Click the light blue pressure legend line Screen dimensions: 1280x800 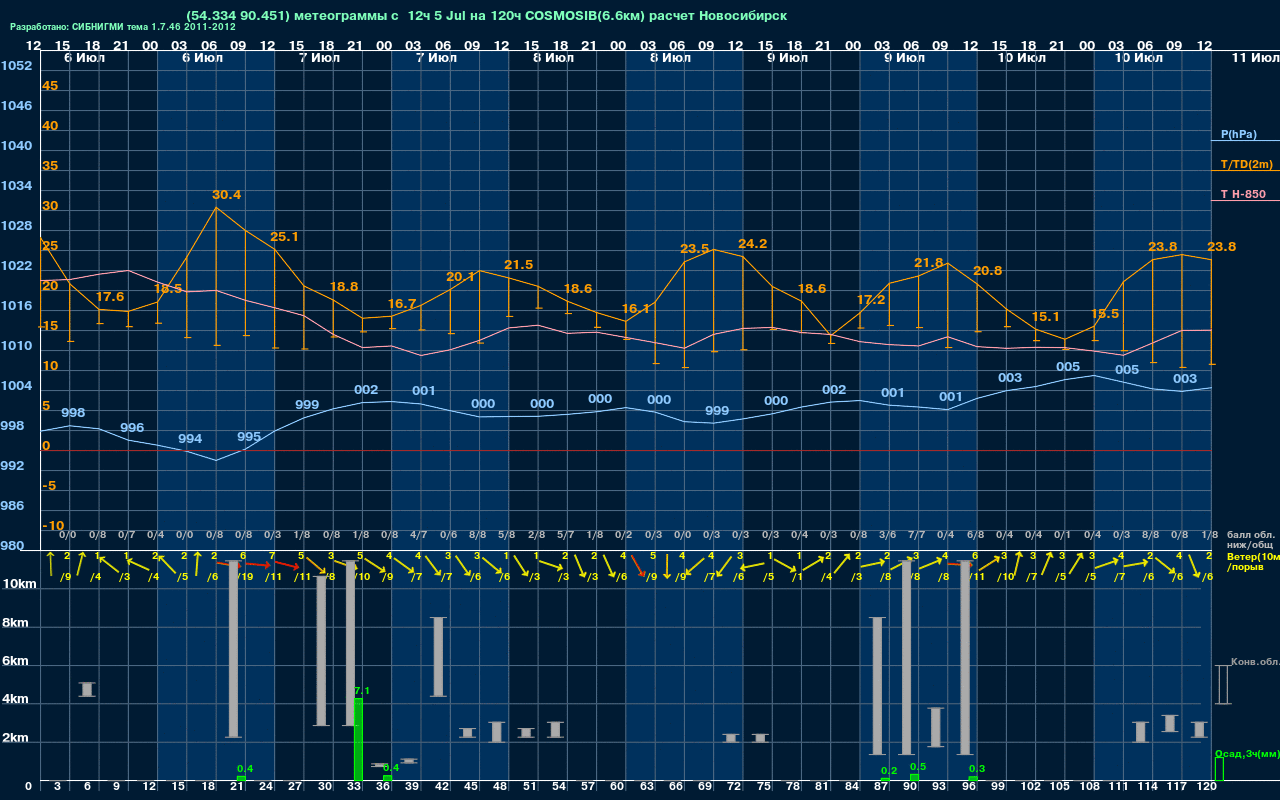pos(1245,141)
